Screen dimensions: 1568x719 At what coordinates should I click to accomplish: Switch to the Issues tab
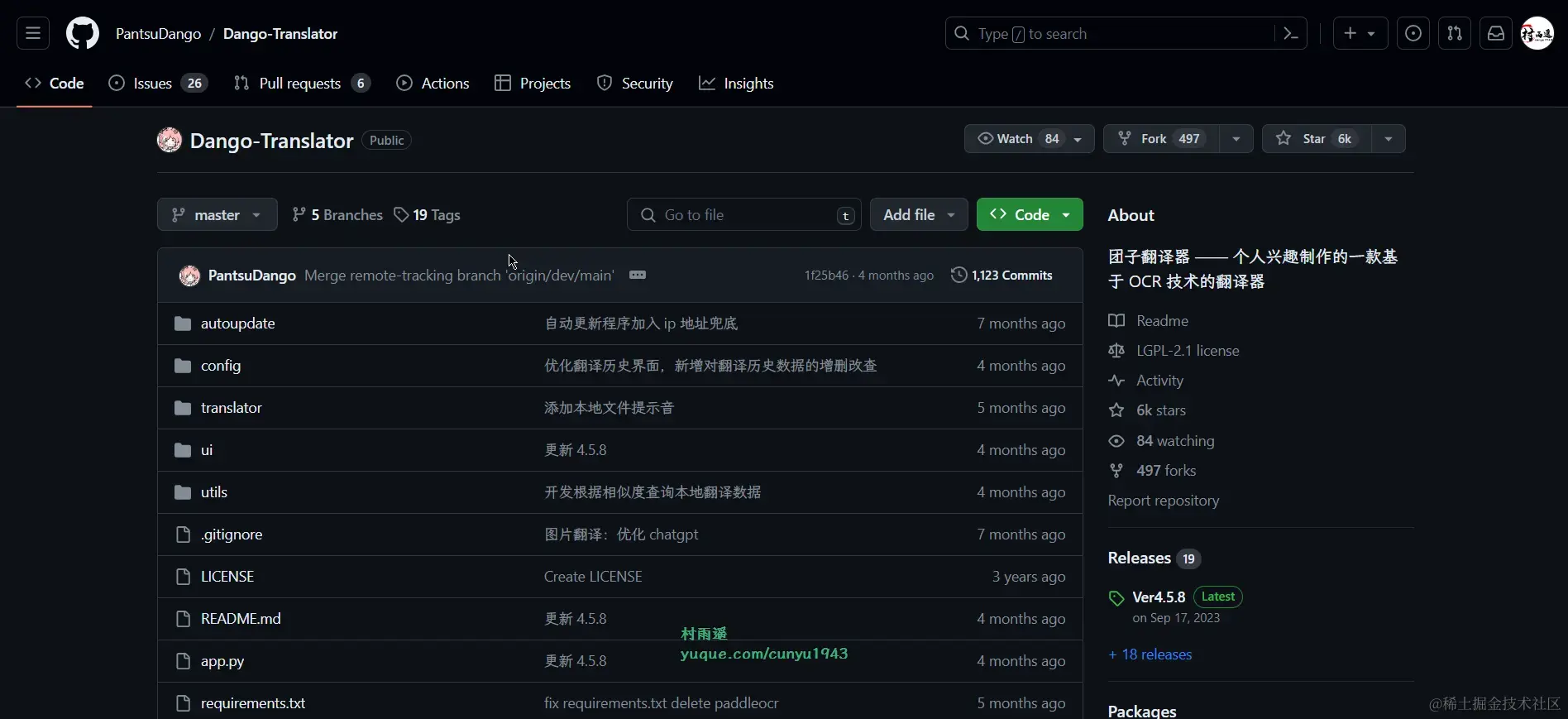(x=159, y=84)
